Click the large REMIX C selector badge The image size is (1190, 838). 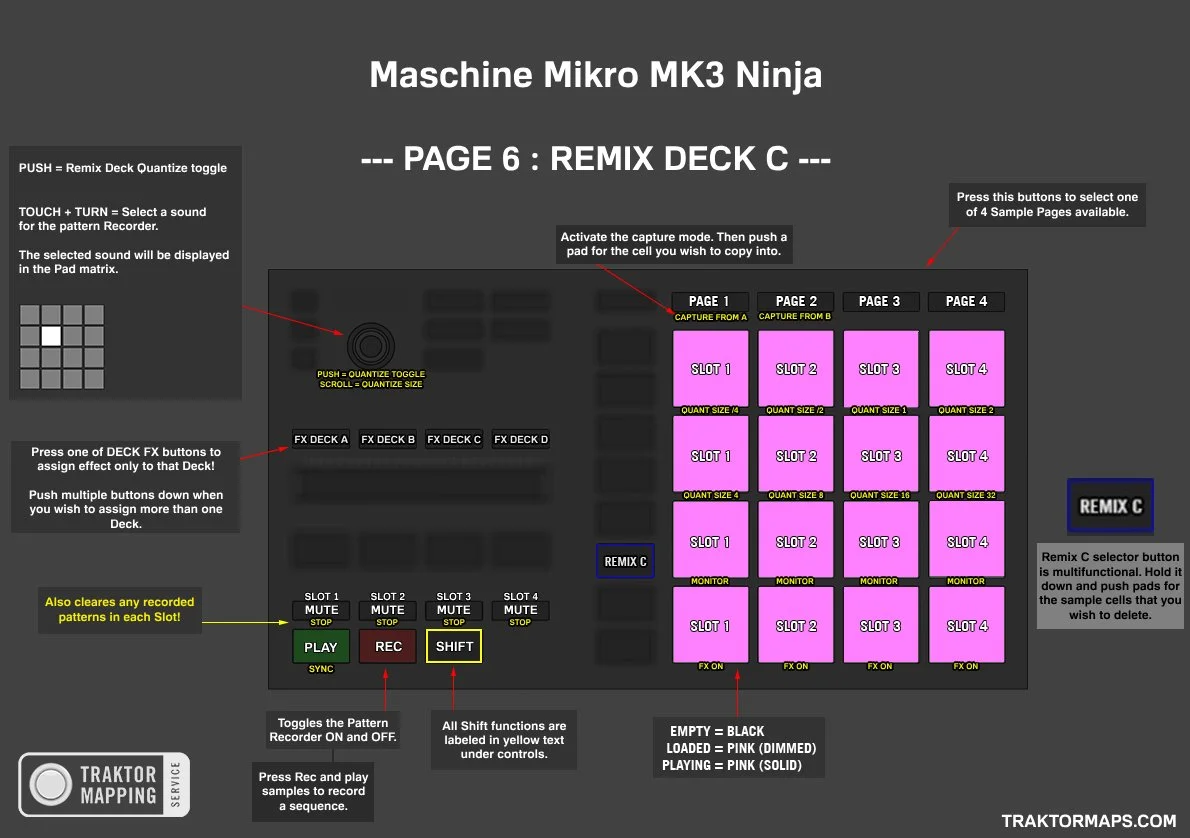tap(1110, 506)
